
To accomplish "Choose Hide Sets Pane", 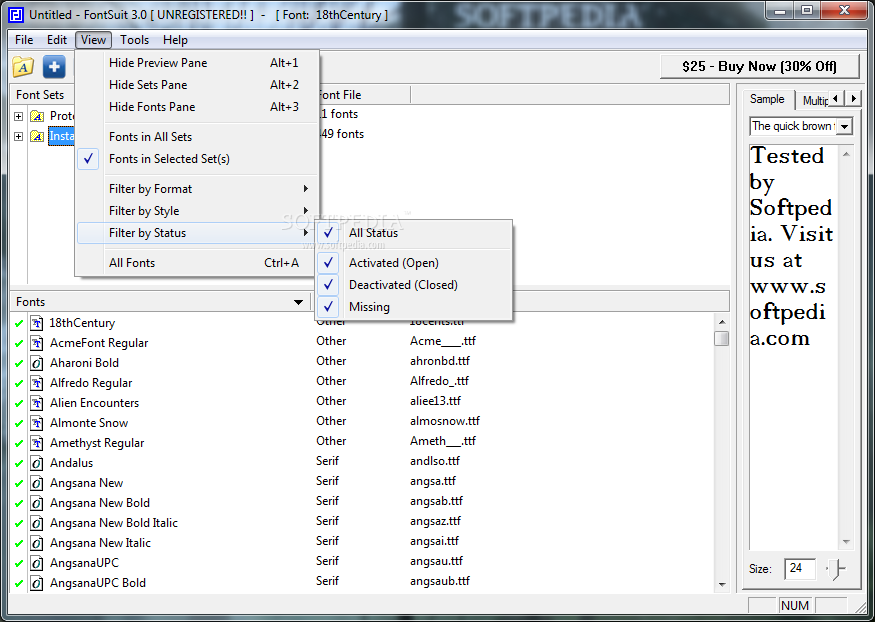I will tap(198, 85).
